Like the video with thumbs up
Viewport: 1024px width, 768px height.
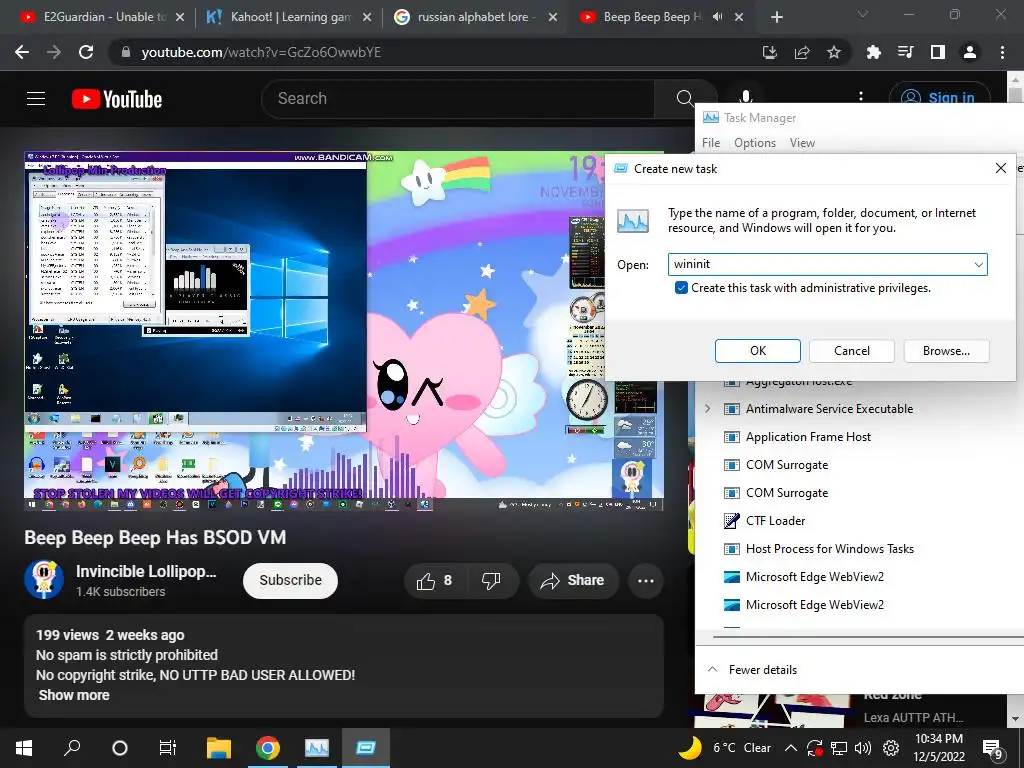pyautogui.click(x=435, y=581)
